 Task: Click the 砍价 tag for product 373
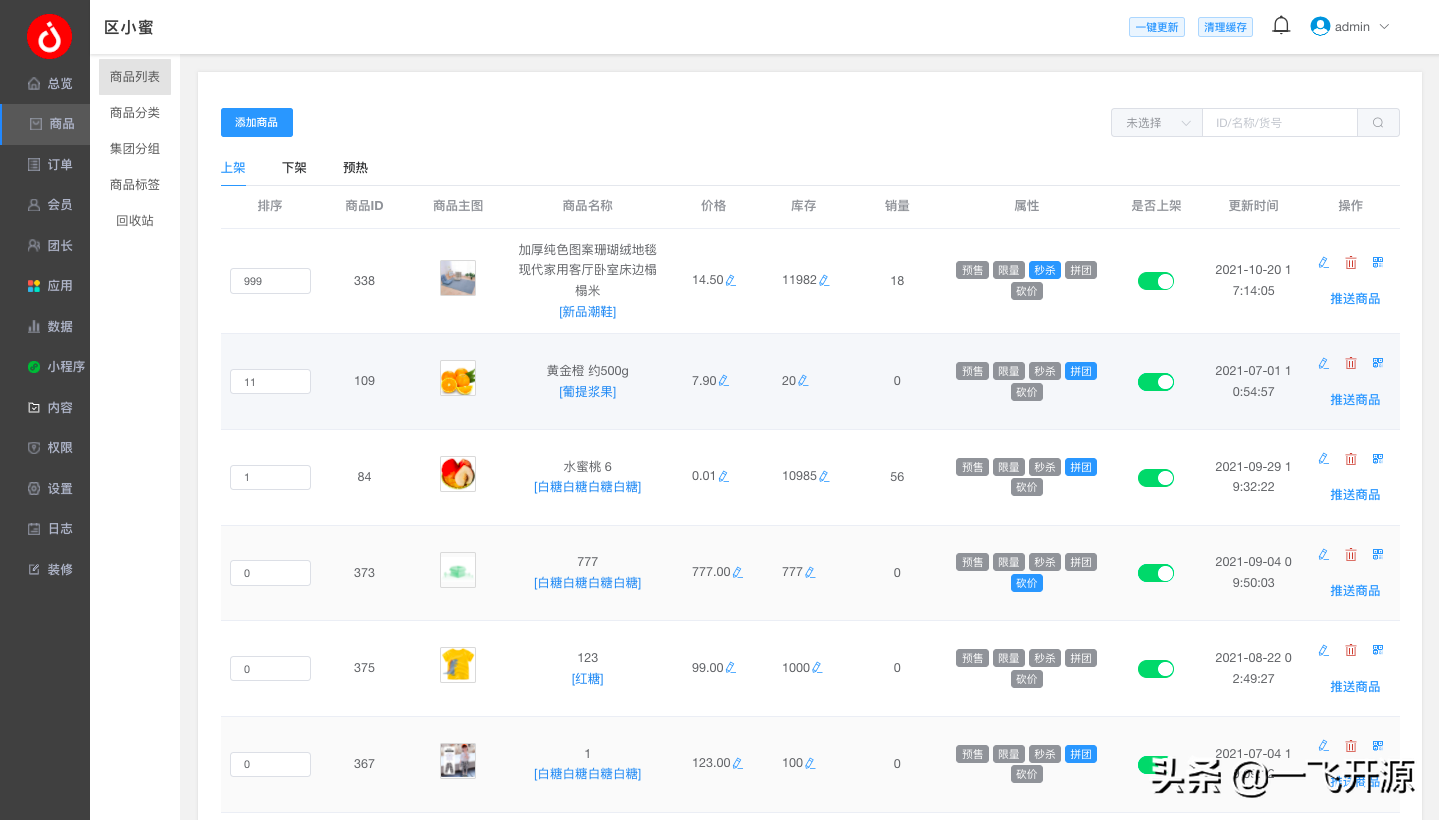pos(1027,583)
